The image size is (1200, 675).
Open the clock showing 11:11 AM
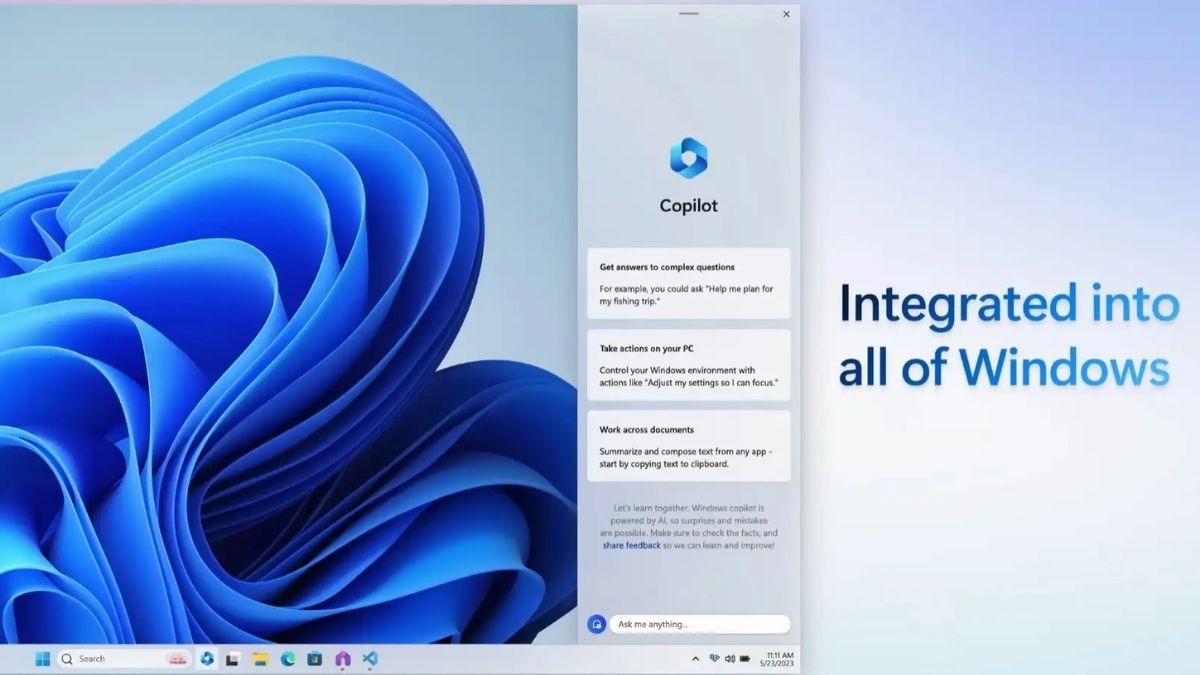point(780,655)
